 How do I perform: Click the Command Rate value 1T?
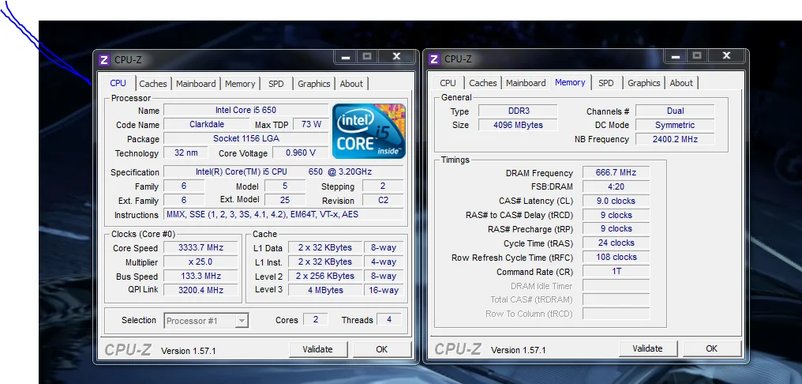point(616,272)
